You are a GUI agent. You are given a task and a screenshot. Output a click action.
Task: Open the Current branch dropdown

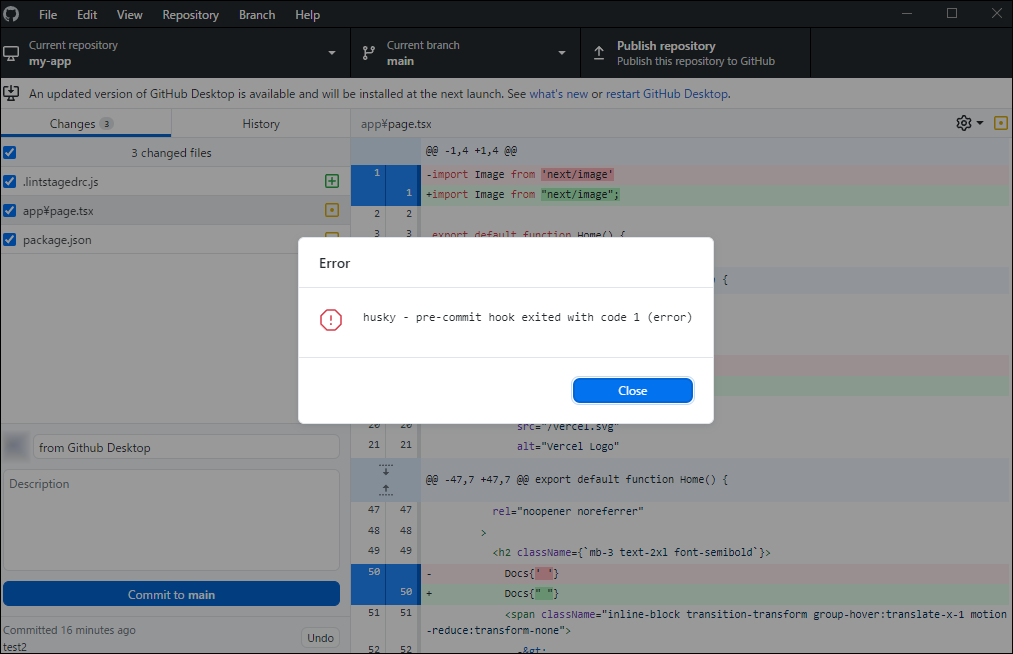466,53
